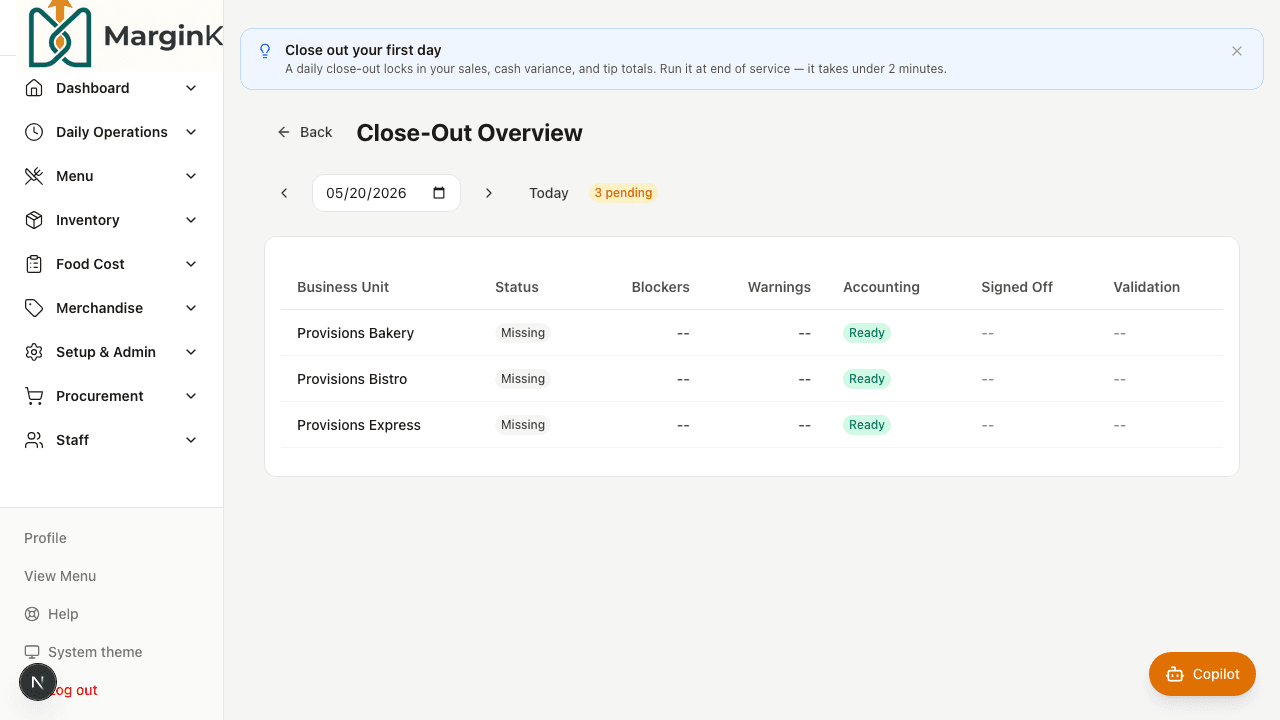Click the Menu utensils icon
The height and width of the screenshot is (720, 1280).
point(34,176)
